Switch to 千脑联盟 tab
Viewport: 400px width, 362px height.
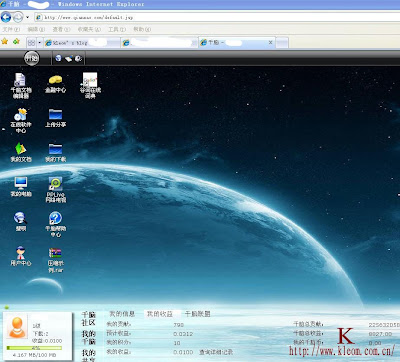click(x=197, y=314)
